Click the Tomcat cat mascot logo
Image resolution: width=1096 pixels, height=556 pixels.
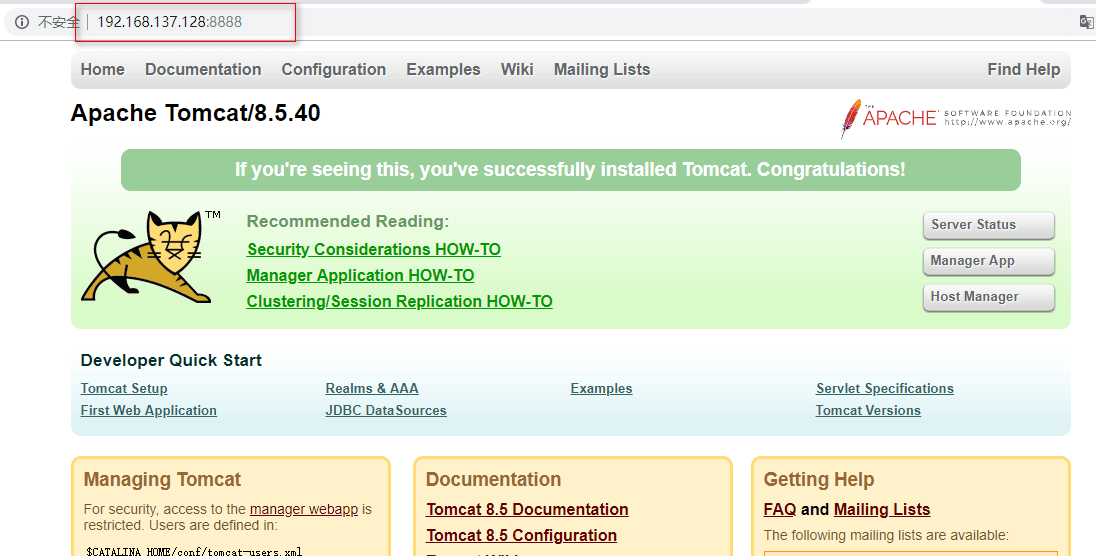150,256
